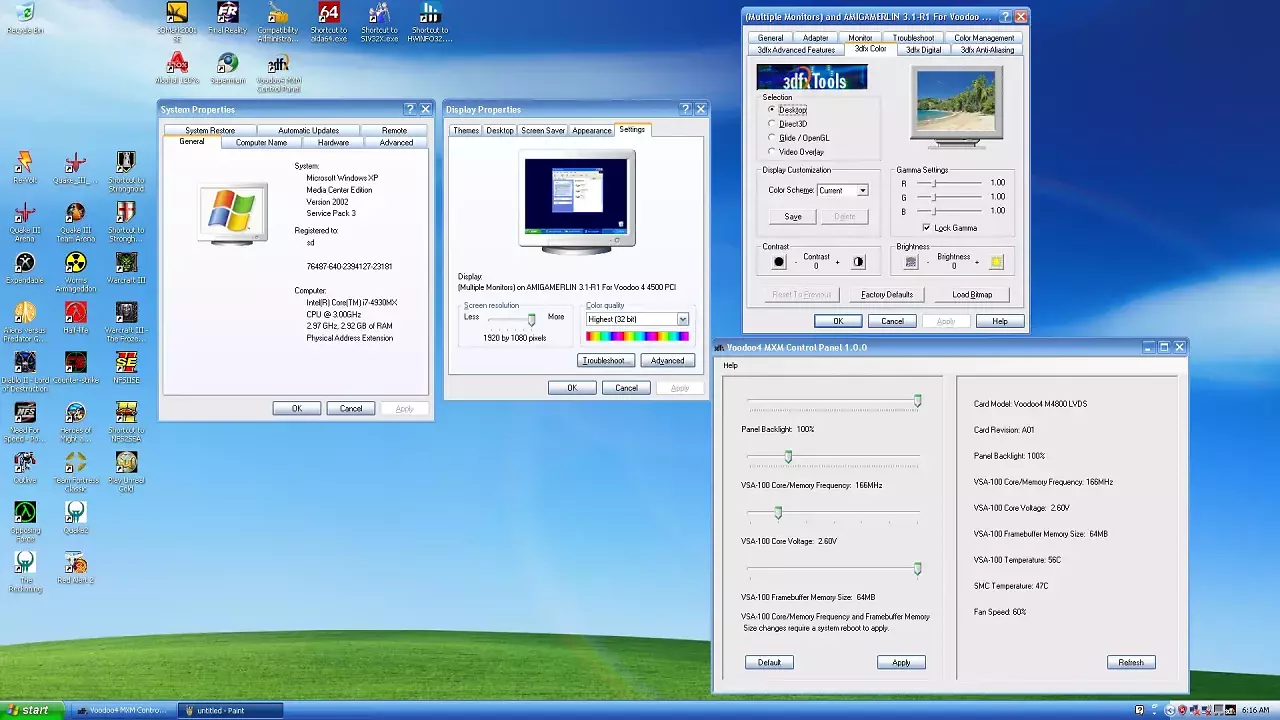Click the decrease contrast black circle icon
Screen dimensions: 1280x720
[779, 262]
